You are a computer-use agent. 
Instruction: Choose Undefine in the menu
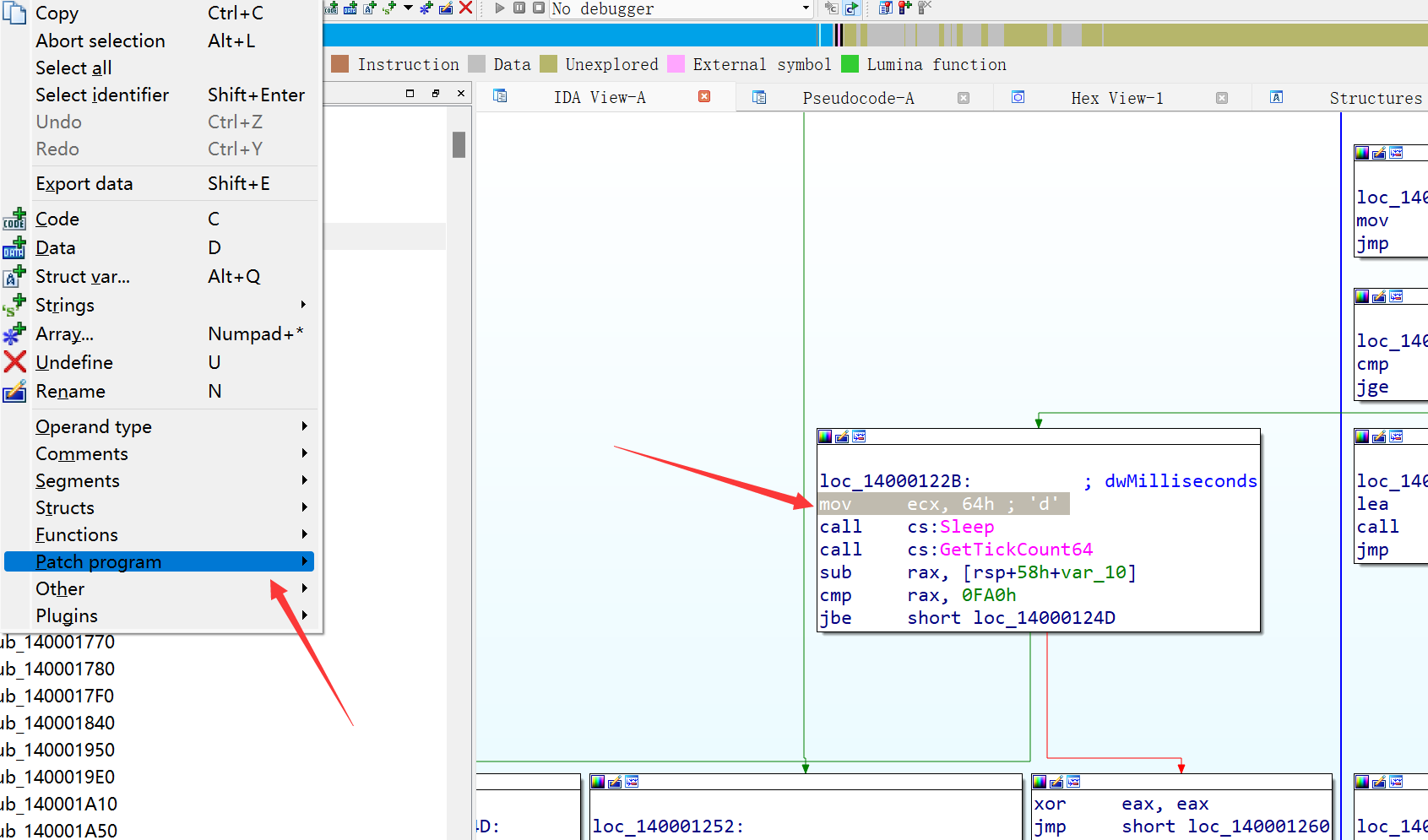tap(160, 362)
